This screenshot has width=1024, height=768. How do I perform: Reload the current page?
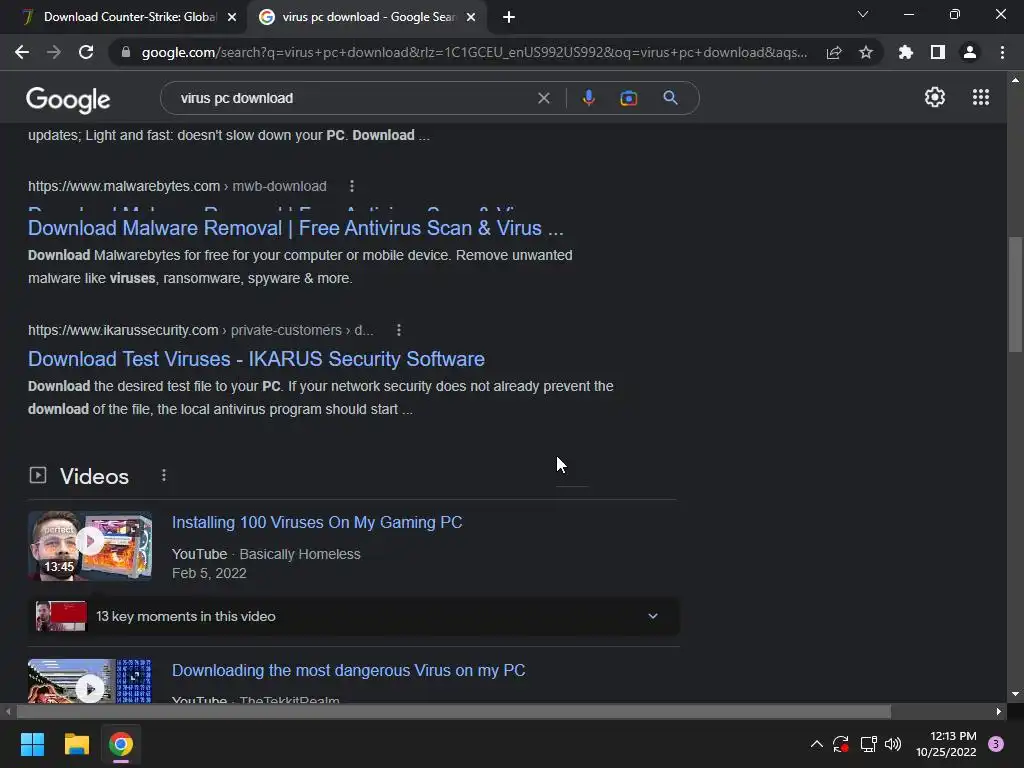point(86,52)
